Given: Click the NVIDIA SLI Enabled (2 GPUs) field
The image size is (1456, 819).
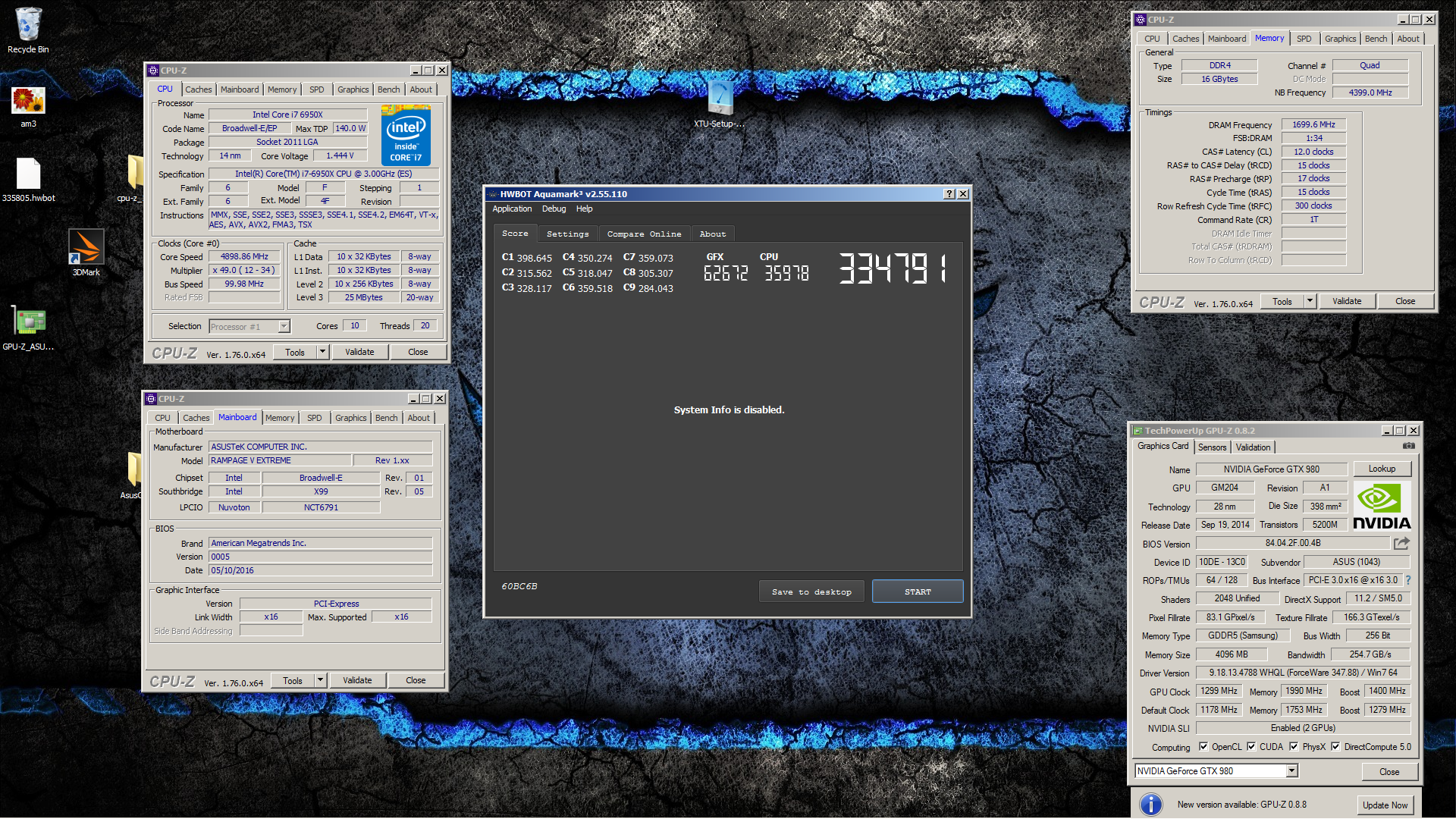Looking at the screenshot, I should pos(1303,728).
